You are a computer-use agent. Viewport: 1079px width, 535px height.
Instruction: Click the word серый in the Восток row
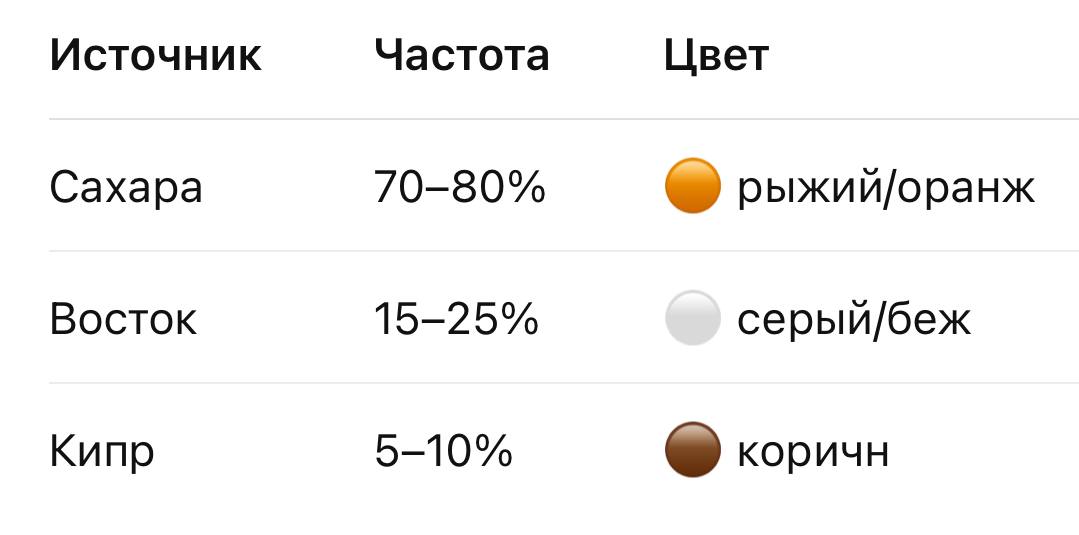[x=801, y=319]
